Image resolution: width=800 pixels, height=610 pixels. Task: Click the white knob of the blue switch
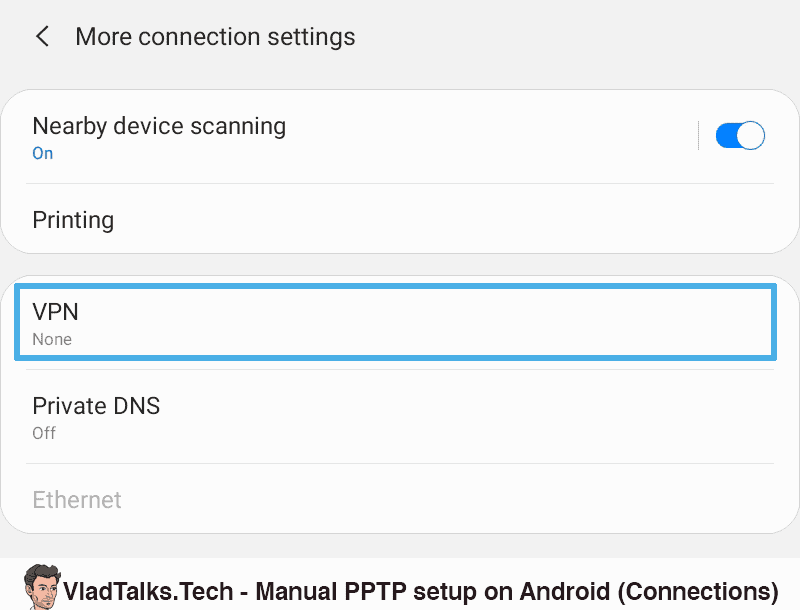pyautogui.click(x=751, y=136)
